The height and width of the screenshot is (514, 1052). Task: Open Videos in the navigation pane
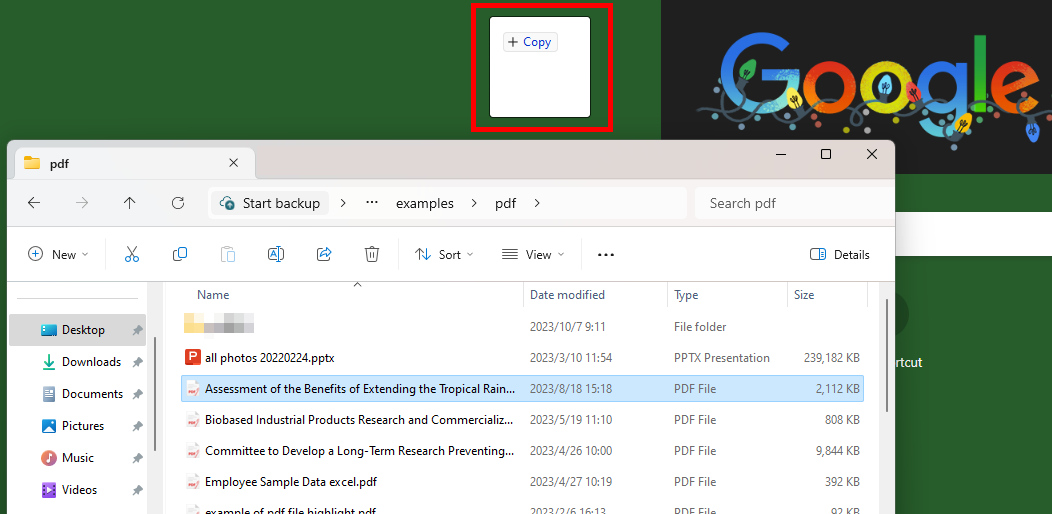click(77, 490)
